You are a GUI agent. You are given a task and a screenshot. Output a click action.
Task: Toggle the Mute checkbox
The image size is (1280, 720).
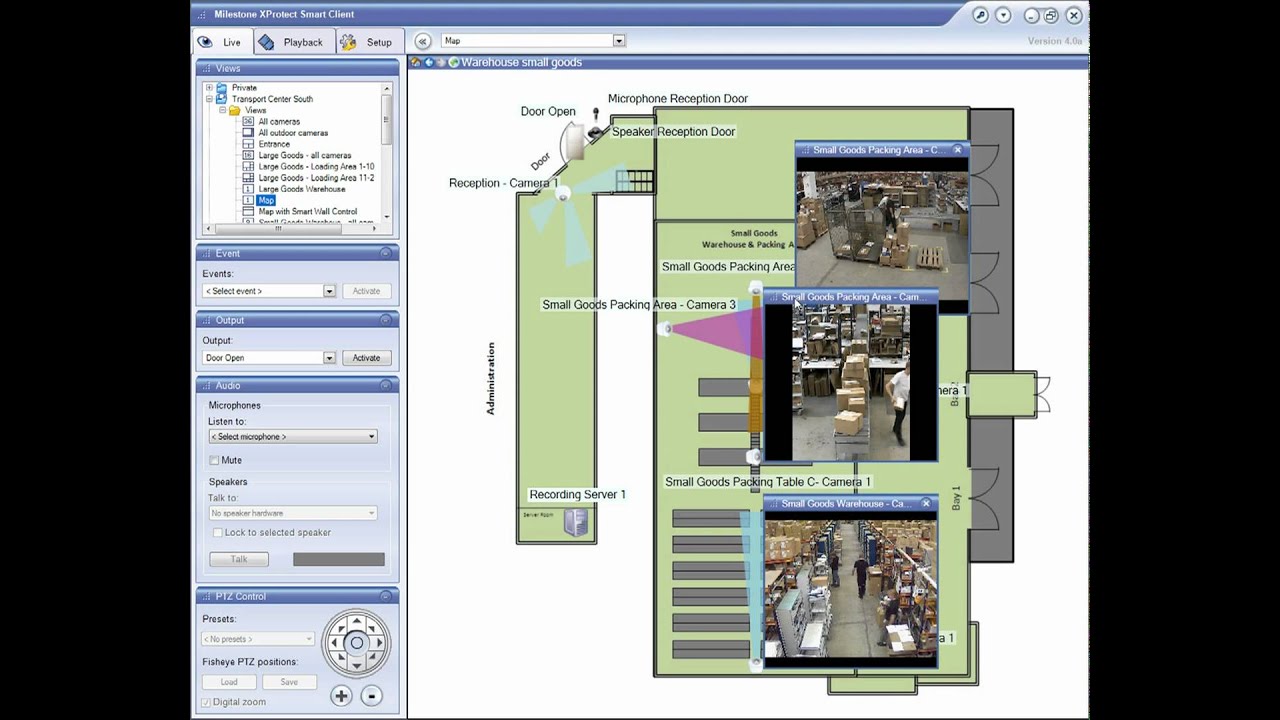click(214, 460)
